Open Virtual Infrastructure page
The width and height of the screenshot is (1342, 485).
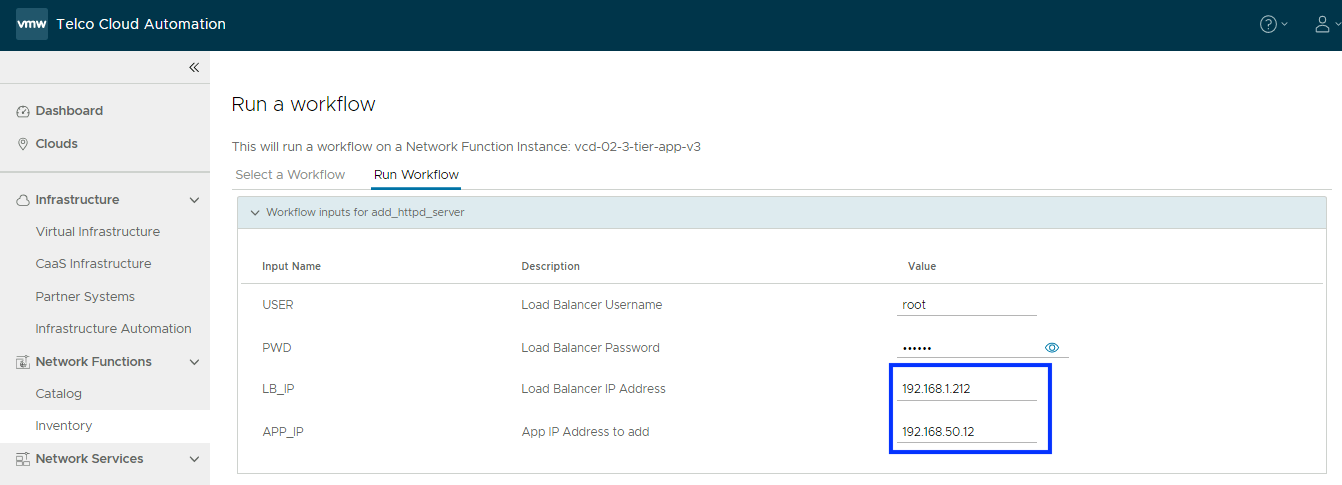97,232
